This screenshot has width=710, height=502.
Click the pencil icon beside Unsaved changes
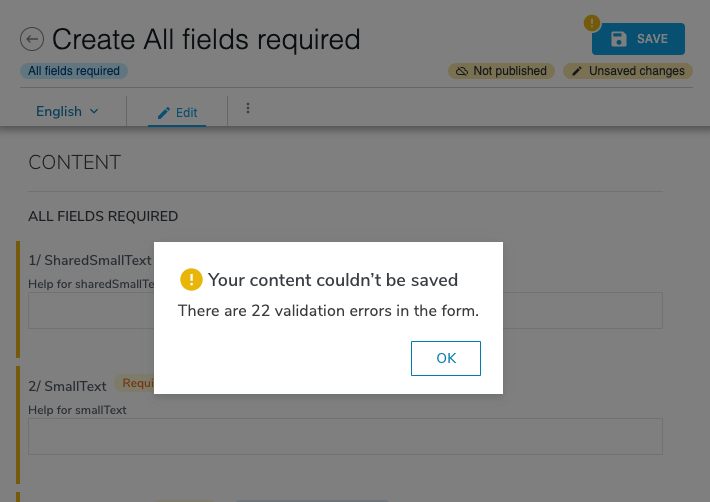tap(576, 71)
